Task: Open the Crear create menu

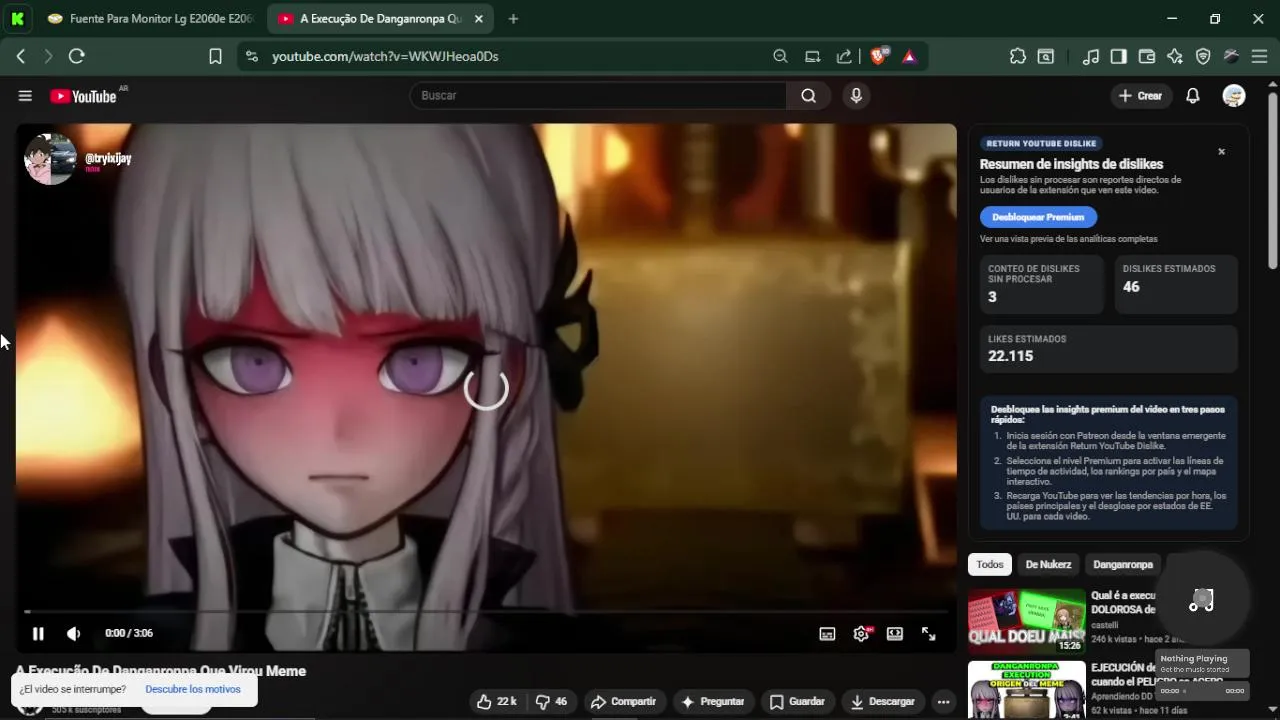Action: [1141, 96]
